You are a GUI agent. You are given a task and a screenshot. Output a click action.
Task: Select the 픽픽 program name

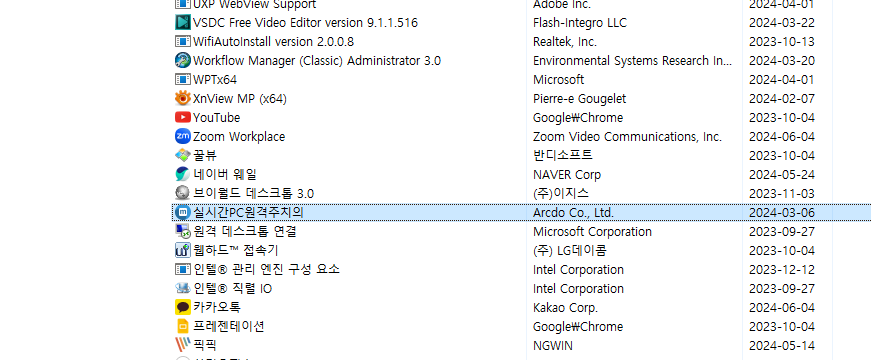click(205, 346)
